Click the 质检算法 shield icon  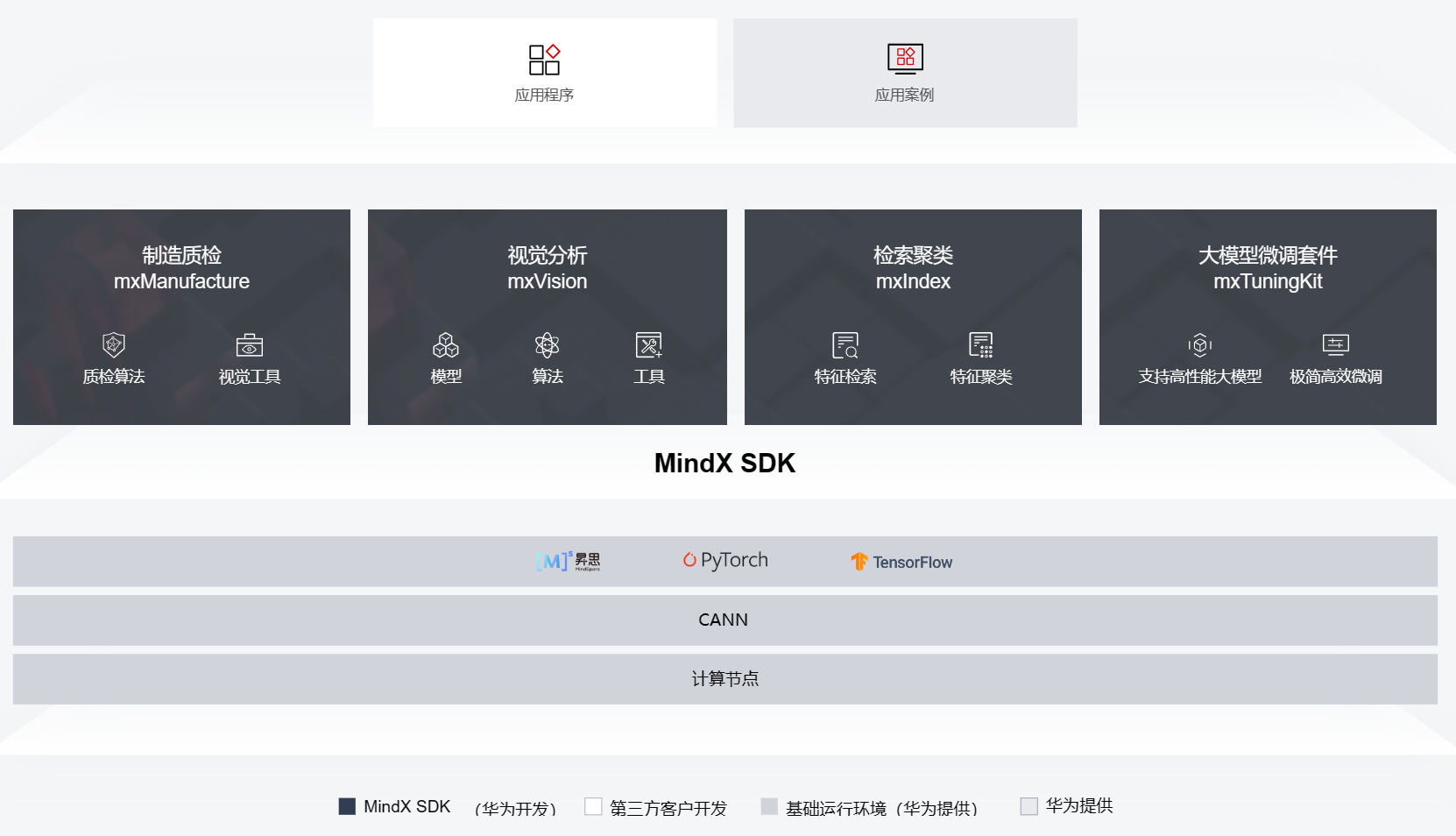point(114,344)
